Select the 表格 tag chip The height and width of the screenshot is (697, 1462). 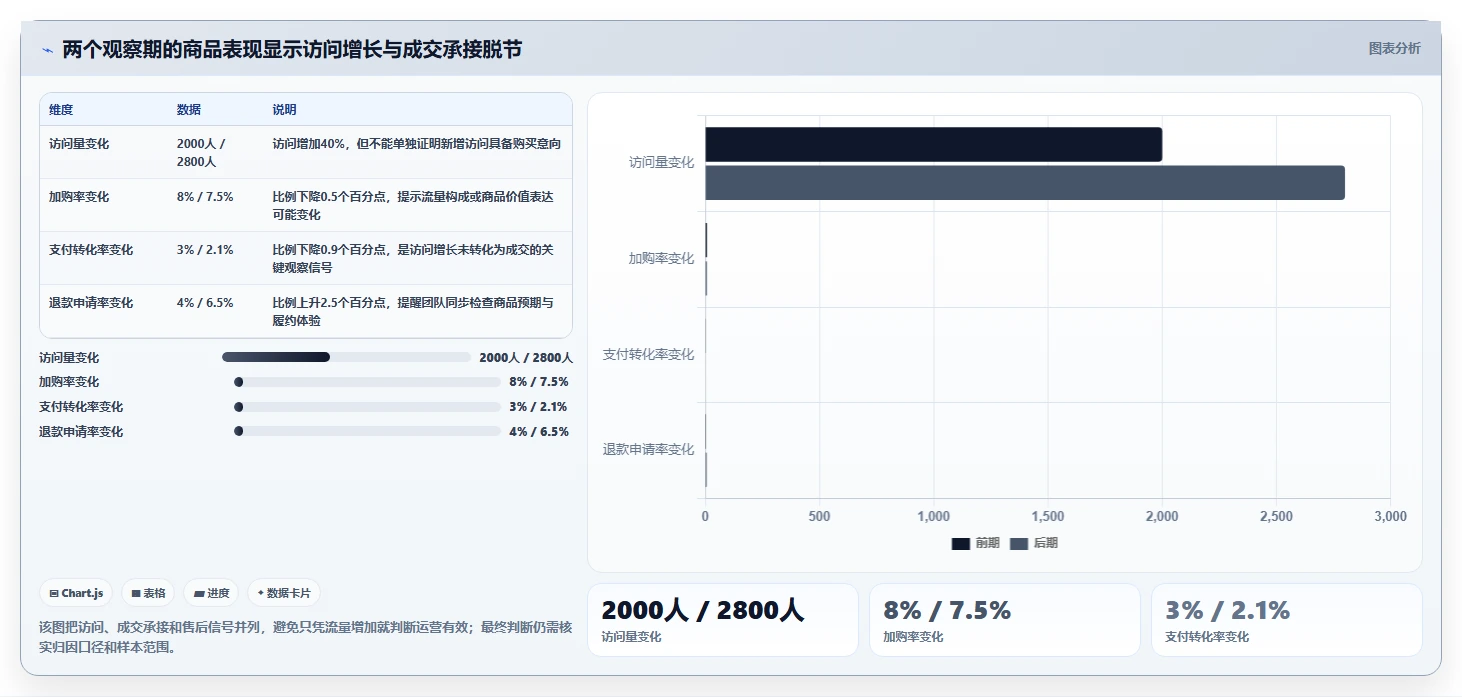pyautogui.click(x=148, y=593)
